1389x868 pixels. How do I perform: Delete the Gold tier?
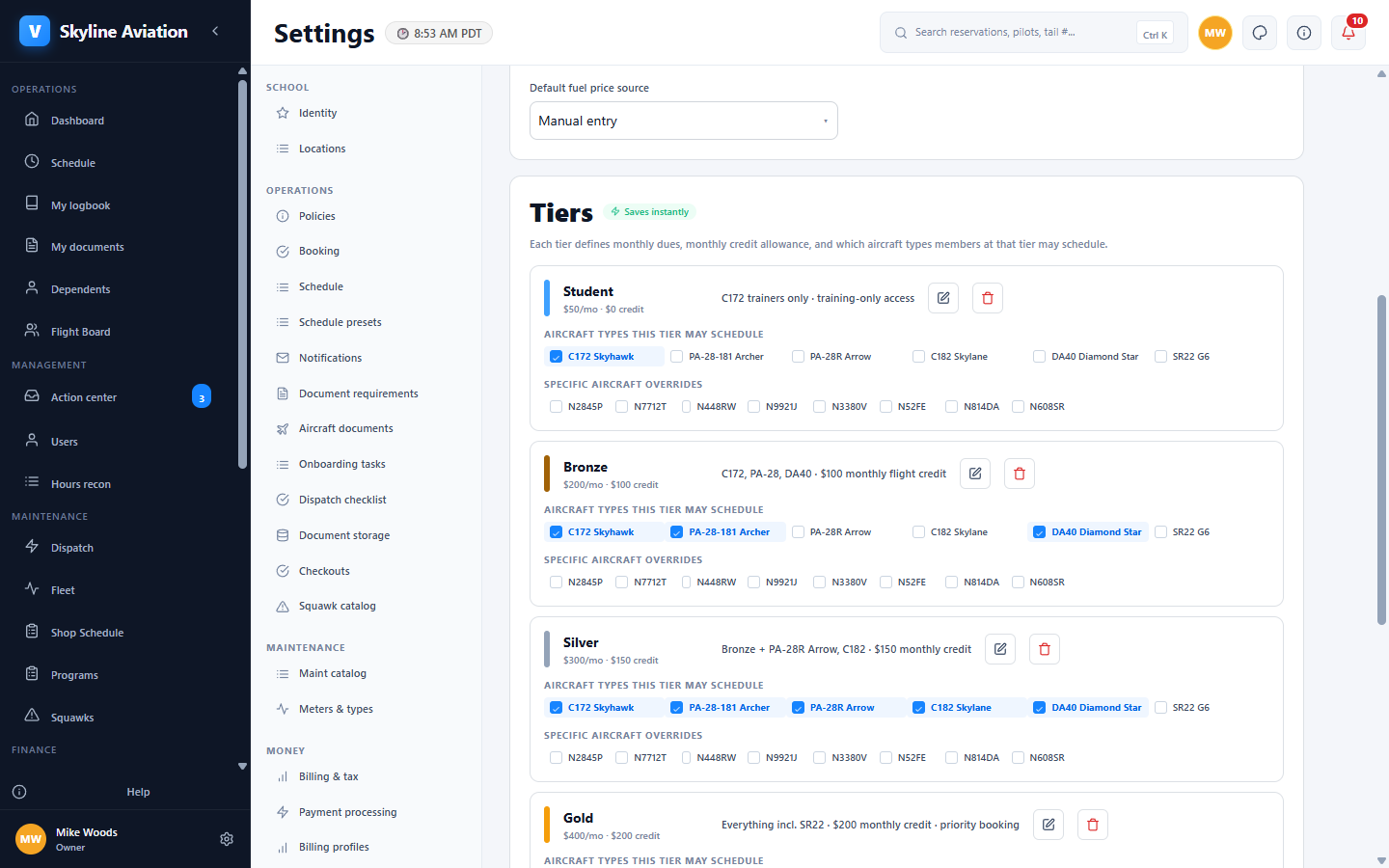1093,825
